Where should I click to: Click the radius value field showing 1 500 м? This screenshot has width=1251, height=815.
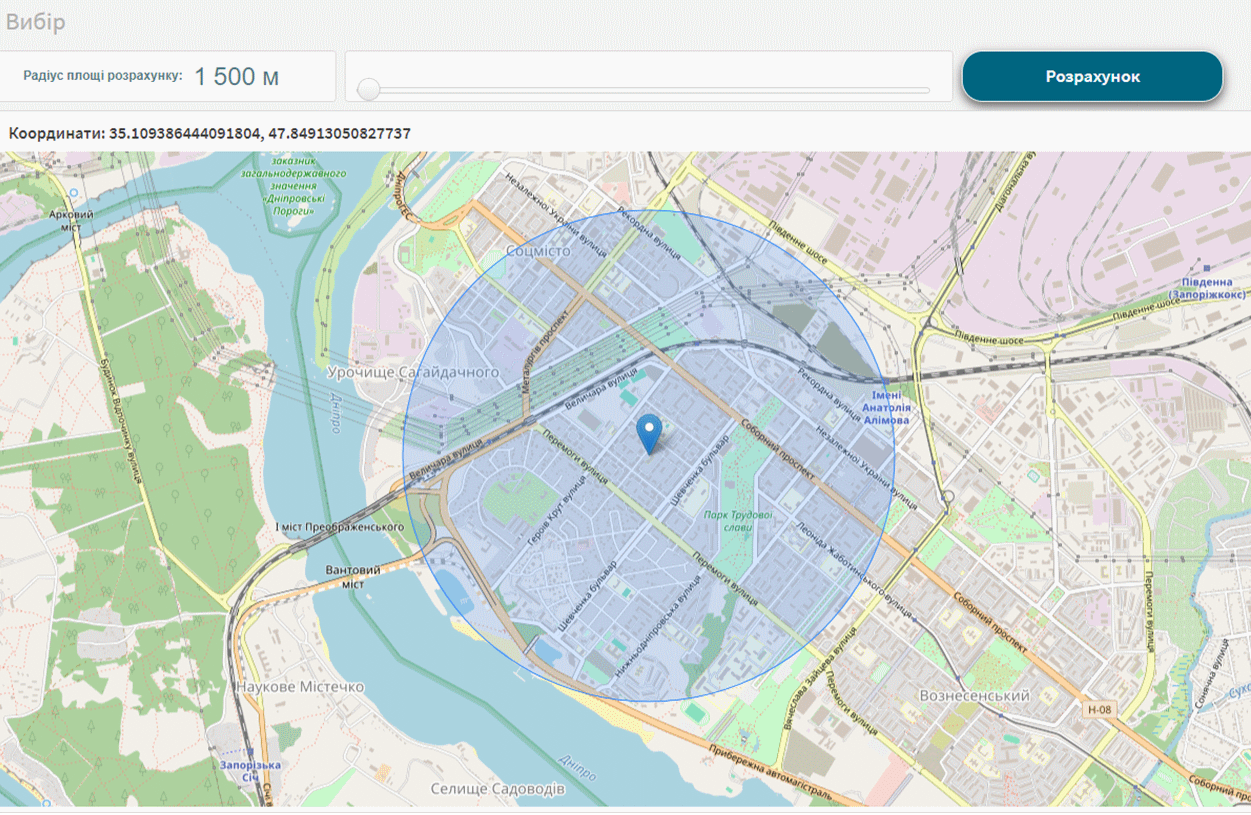237,77
